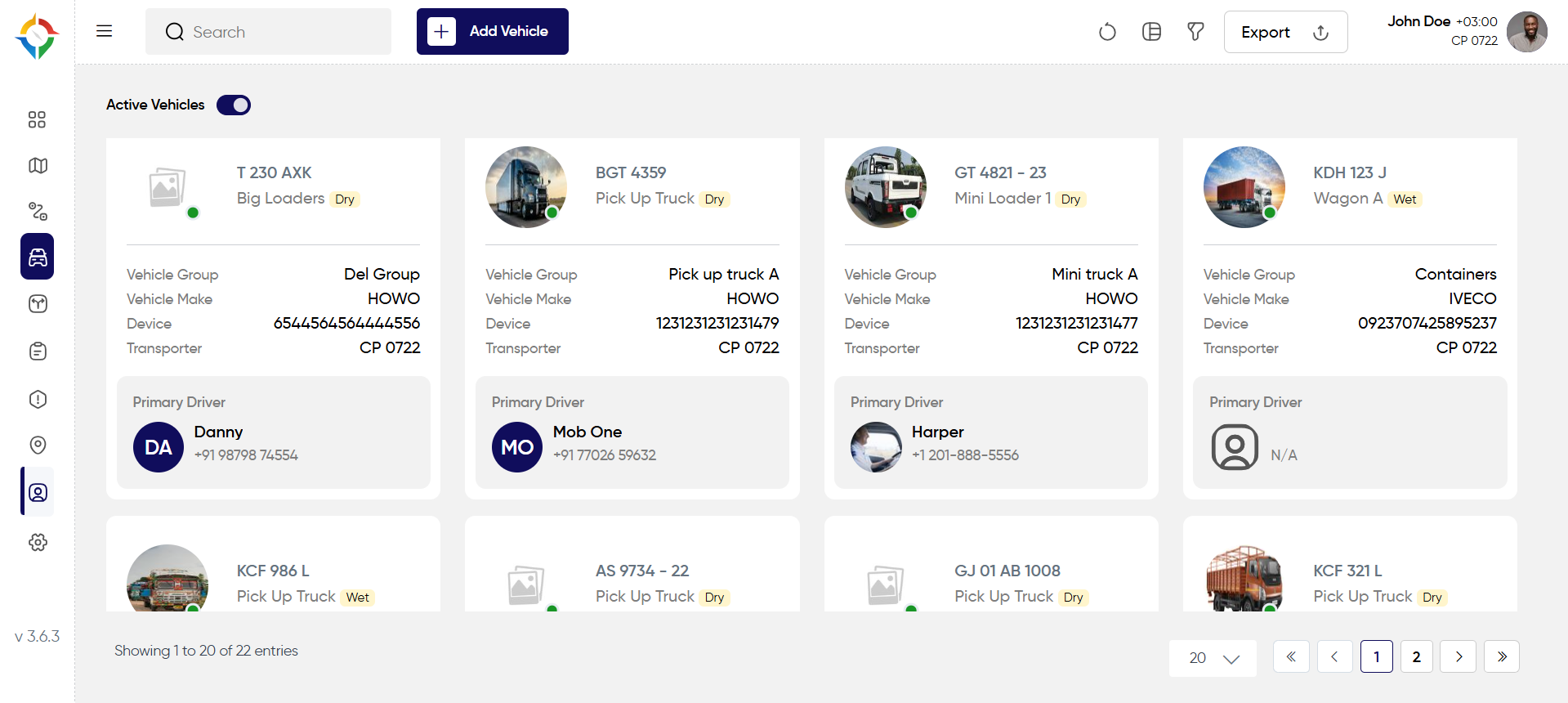Open the dashboard grid icon in sidebar
The width and height of the screenshot is (1568, 703).
pyautogui.click(x=37, y=120)
